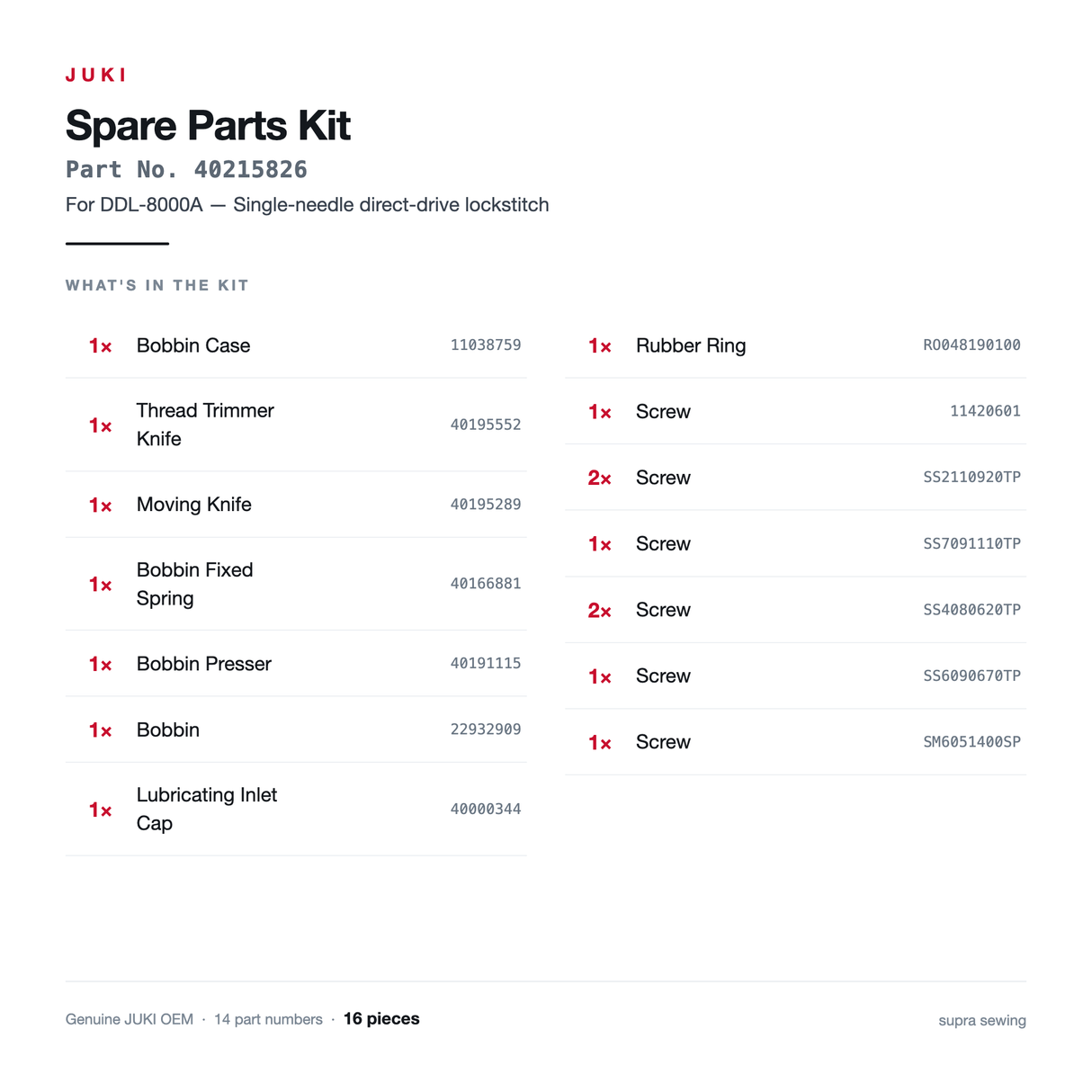Select the Thread Trimmer Knife item
Image resolution: width=1092 pixels, height=1092 pixels.
[x=296, y=425]
